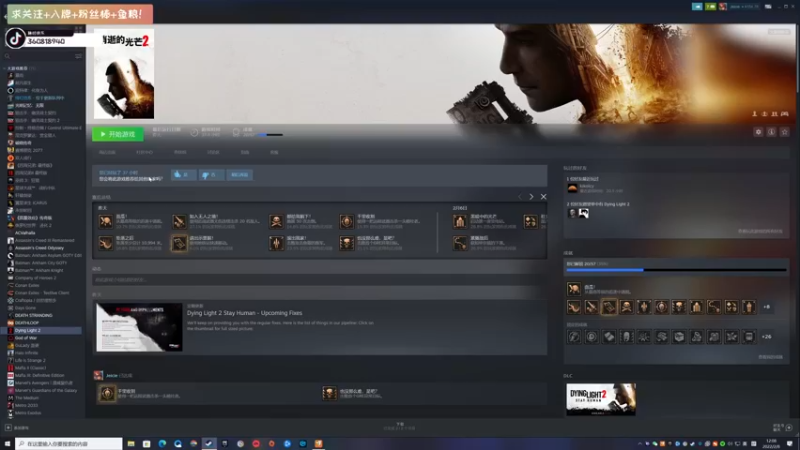Open File Explorer from taskbar
This screenshot has height=450, width=800.
131,444
